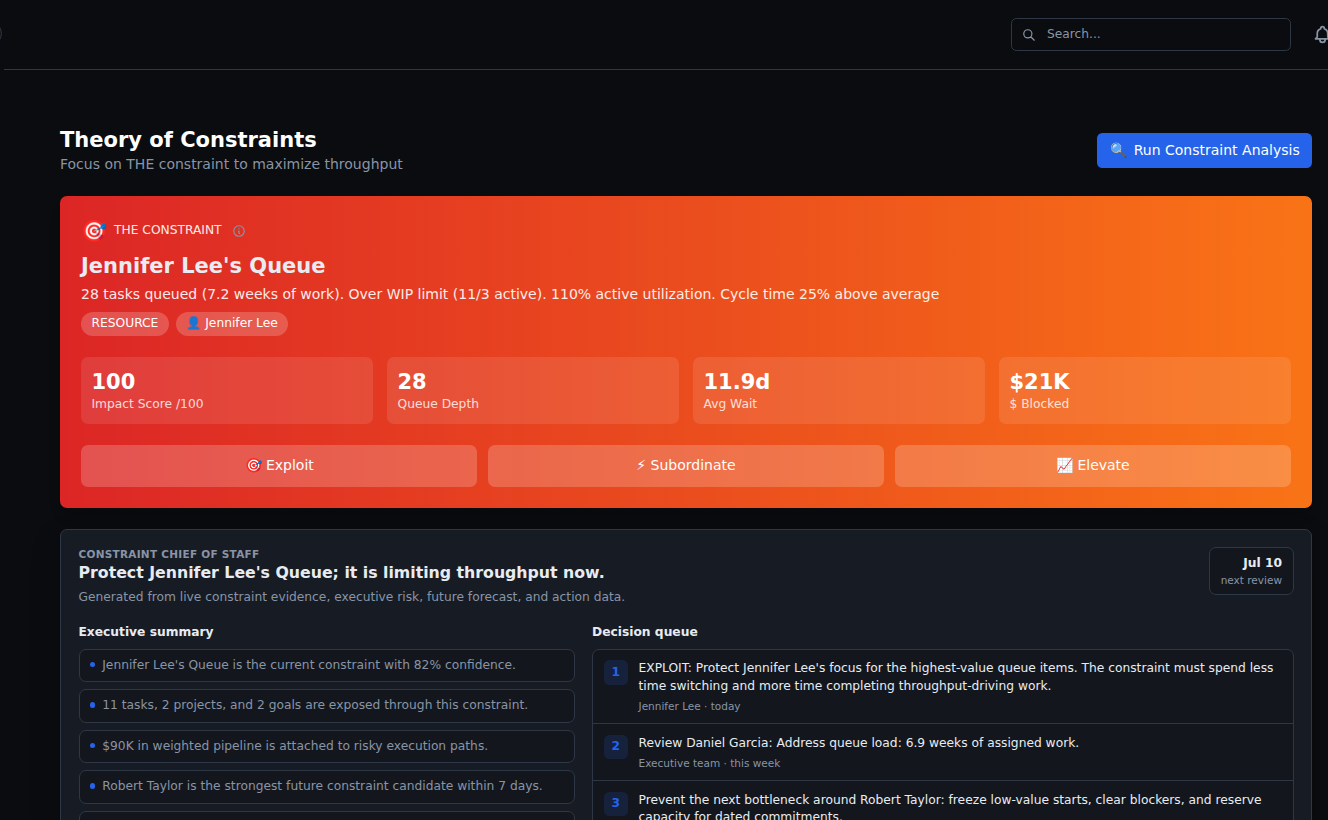Select the Review Daniel Garcia decision item
Viewport: 1328px width, 820px height.
pyautogui.click(x=943, y=752)
